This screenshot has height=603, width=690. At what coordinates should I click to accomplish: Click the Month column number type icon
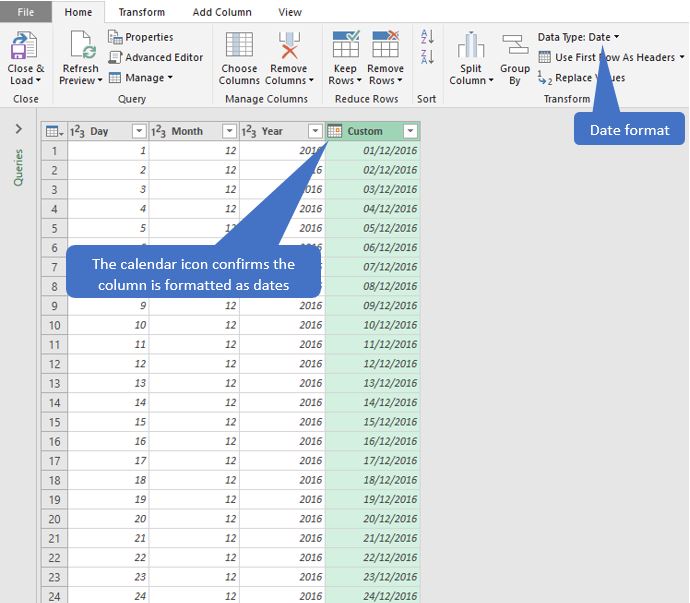(158, 131)
